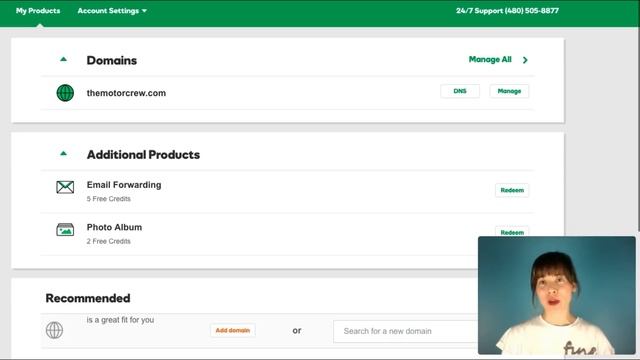Screen dimensions: 640x360
Task: Click the Photo Album picture icon
Action: click(65, 230)
